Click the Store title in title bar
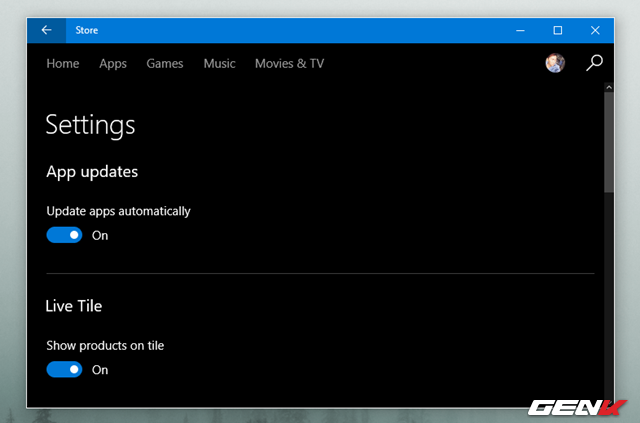640x423 pixels. [x=87, y=30]
